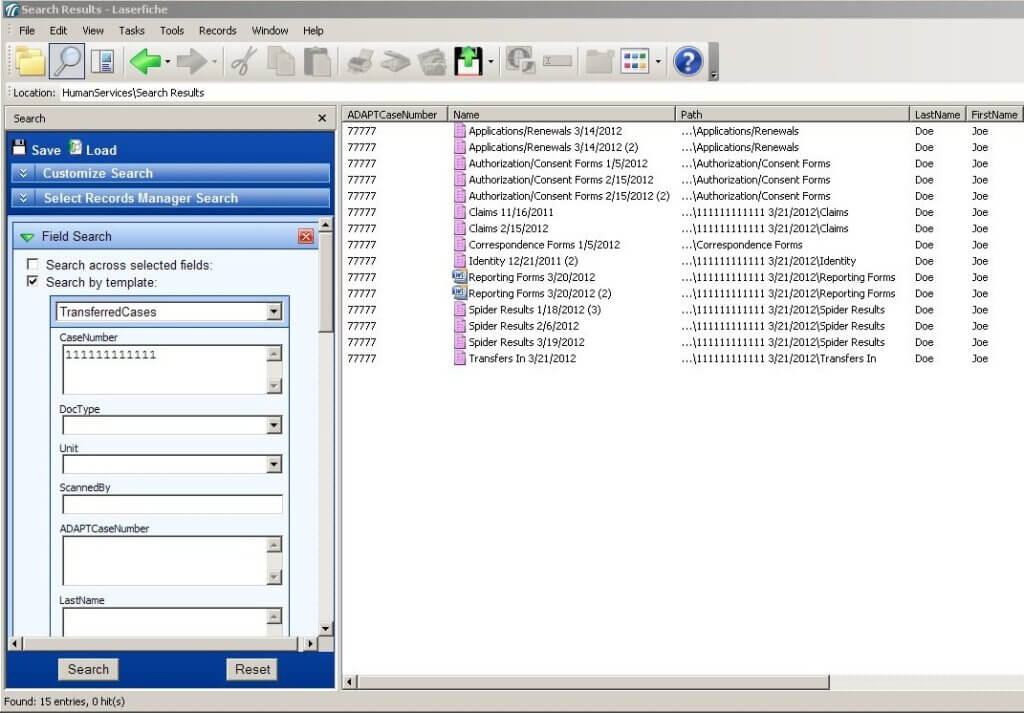
Task: Open back arrow history dropdown
Action: coord(168,62)
